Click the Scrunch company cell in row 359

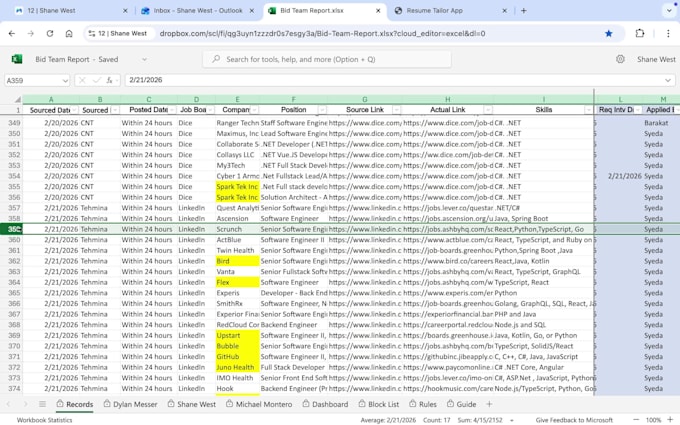237,229
